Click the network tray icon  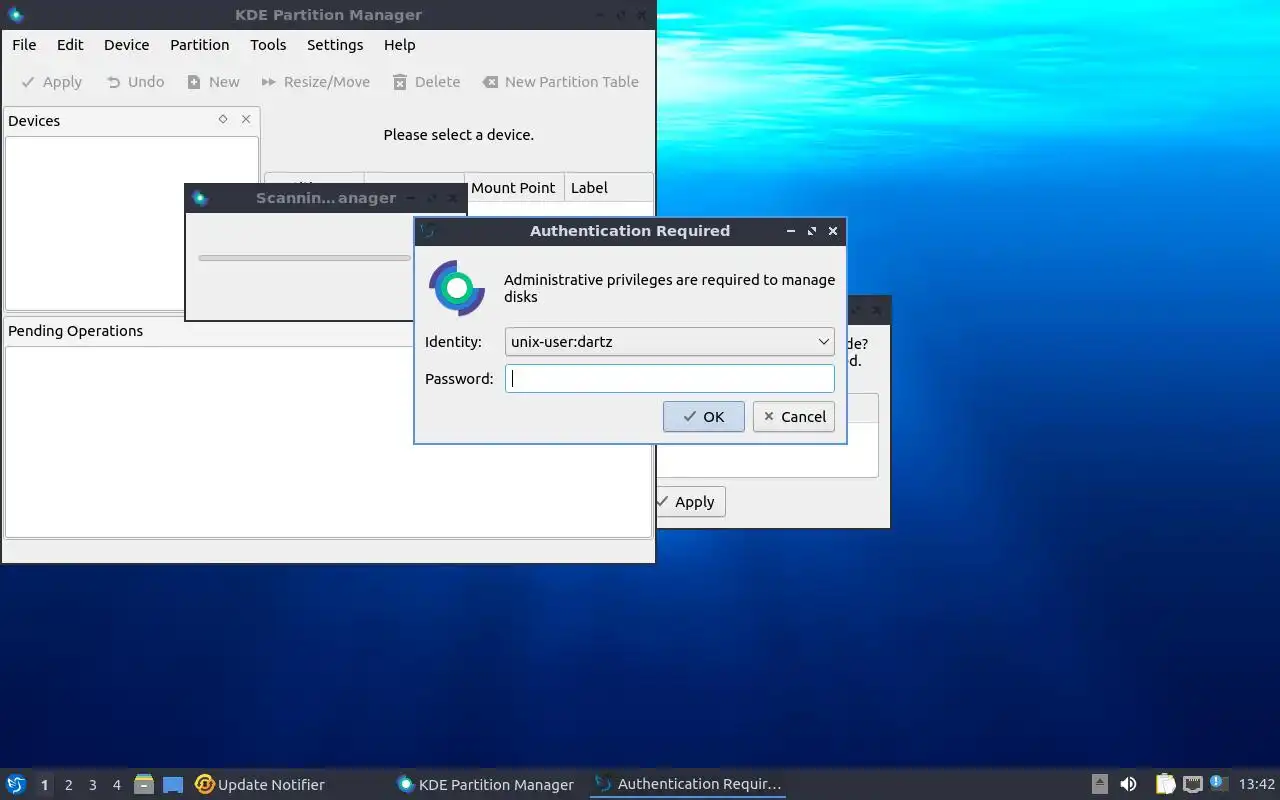1193,785
